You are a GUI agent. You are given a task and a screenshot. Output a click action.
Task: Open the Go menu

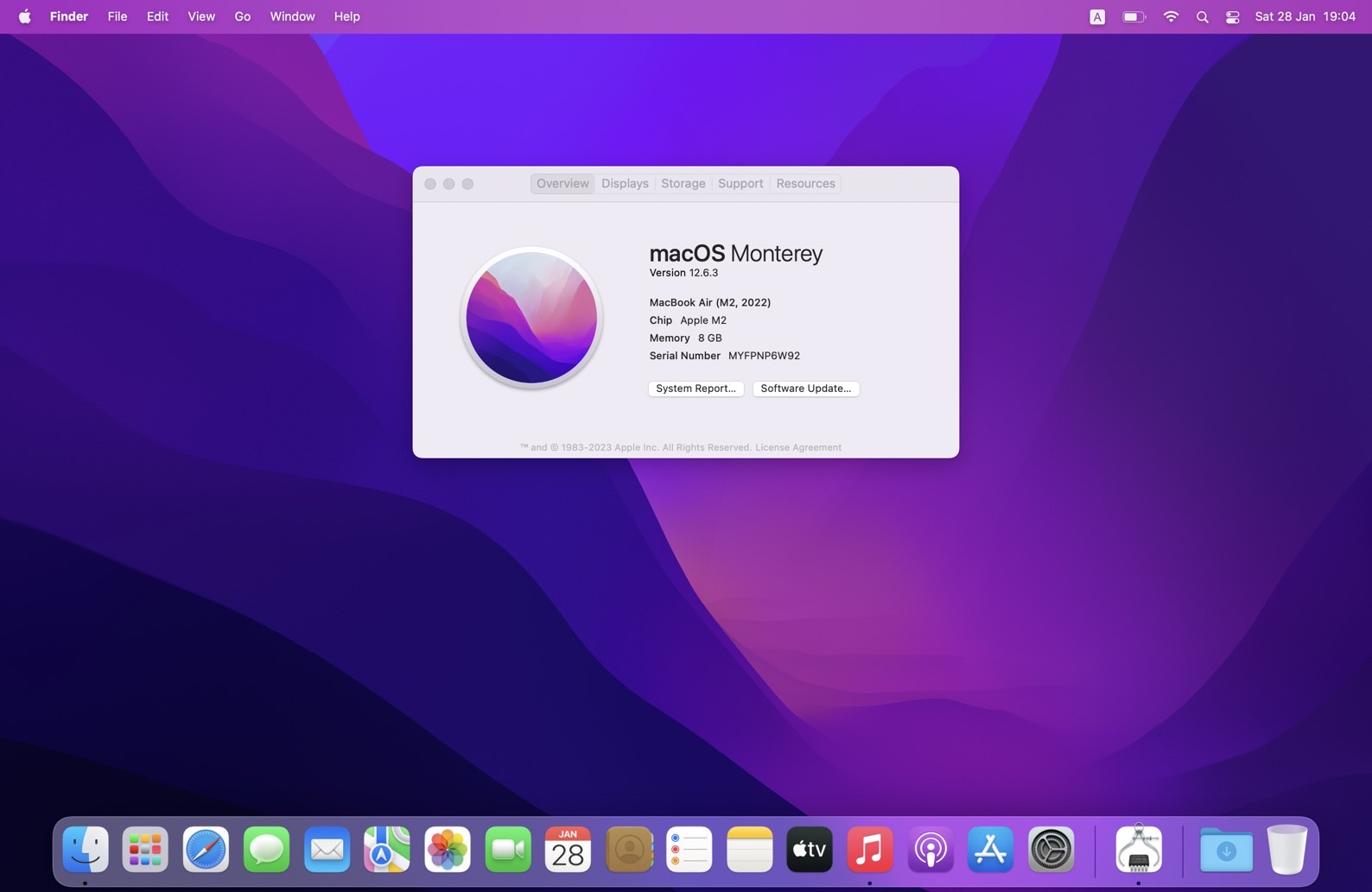click(242, 17)
